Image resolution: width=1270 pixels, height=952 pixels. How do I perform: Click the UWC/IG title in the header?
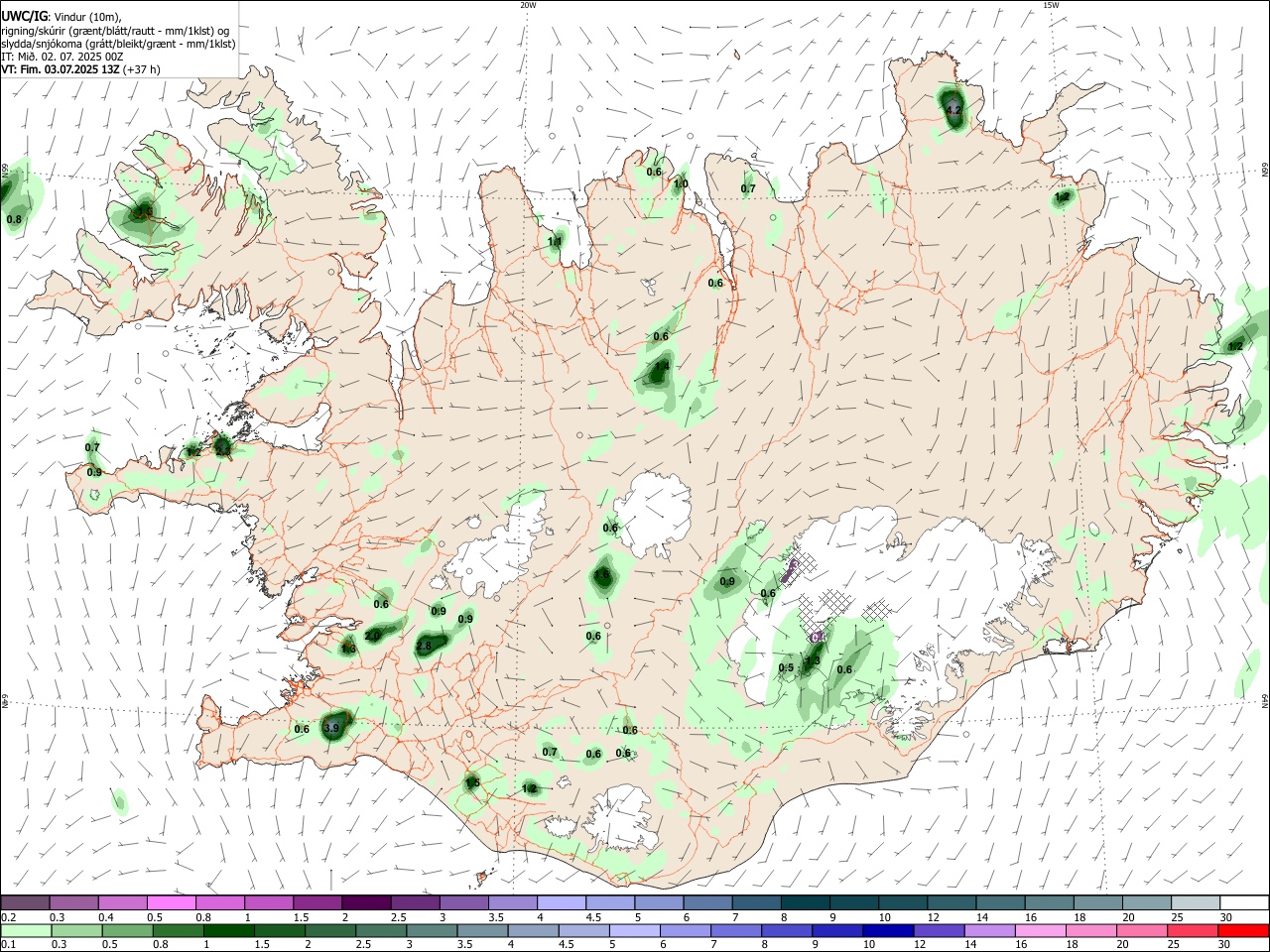coord(25,17)
